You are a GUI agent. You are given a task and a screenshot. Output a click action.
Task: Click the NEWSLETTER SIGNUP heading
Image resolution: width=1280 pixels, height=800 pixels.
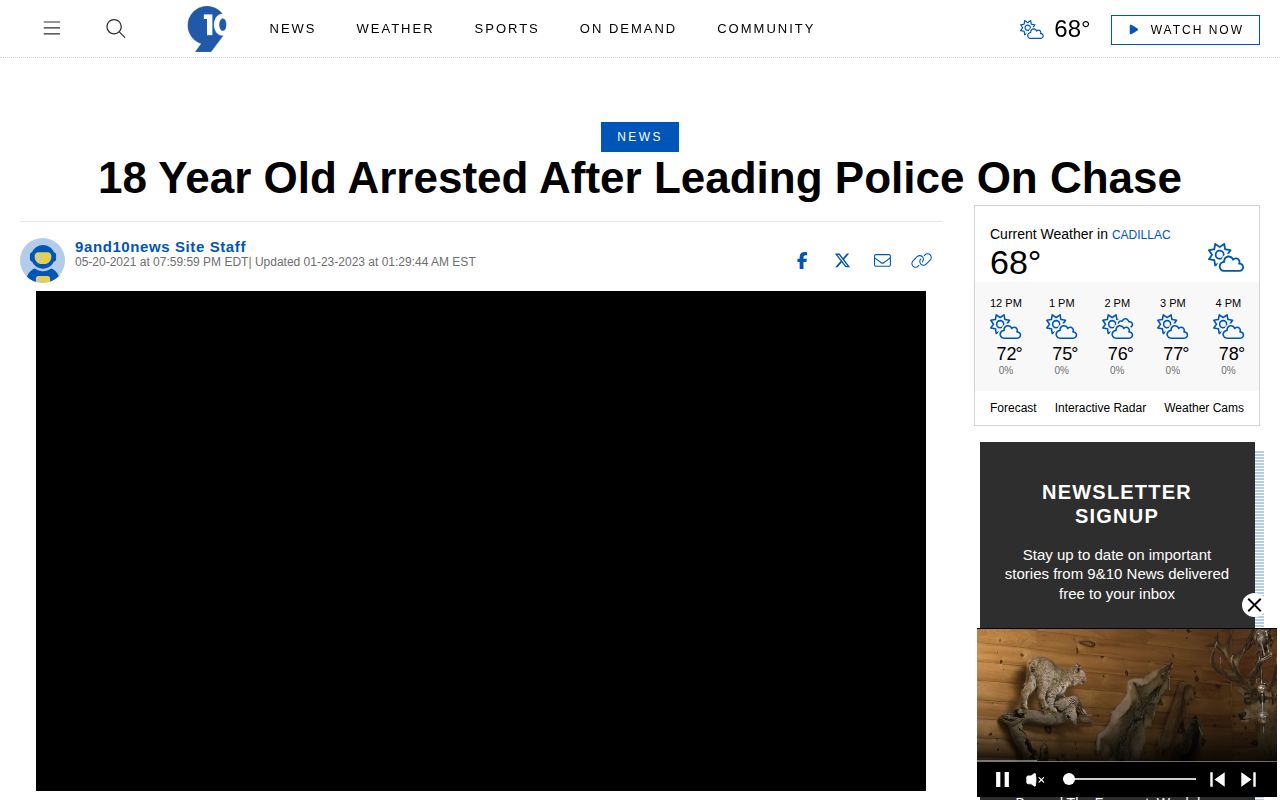point(1116,504)
